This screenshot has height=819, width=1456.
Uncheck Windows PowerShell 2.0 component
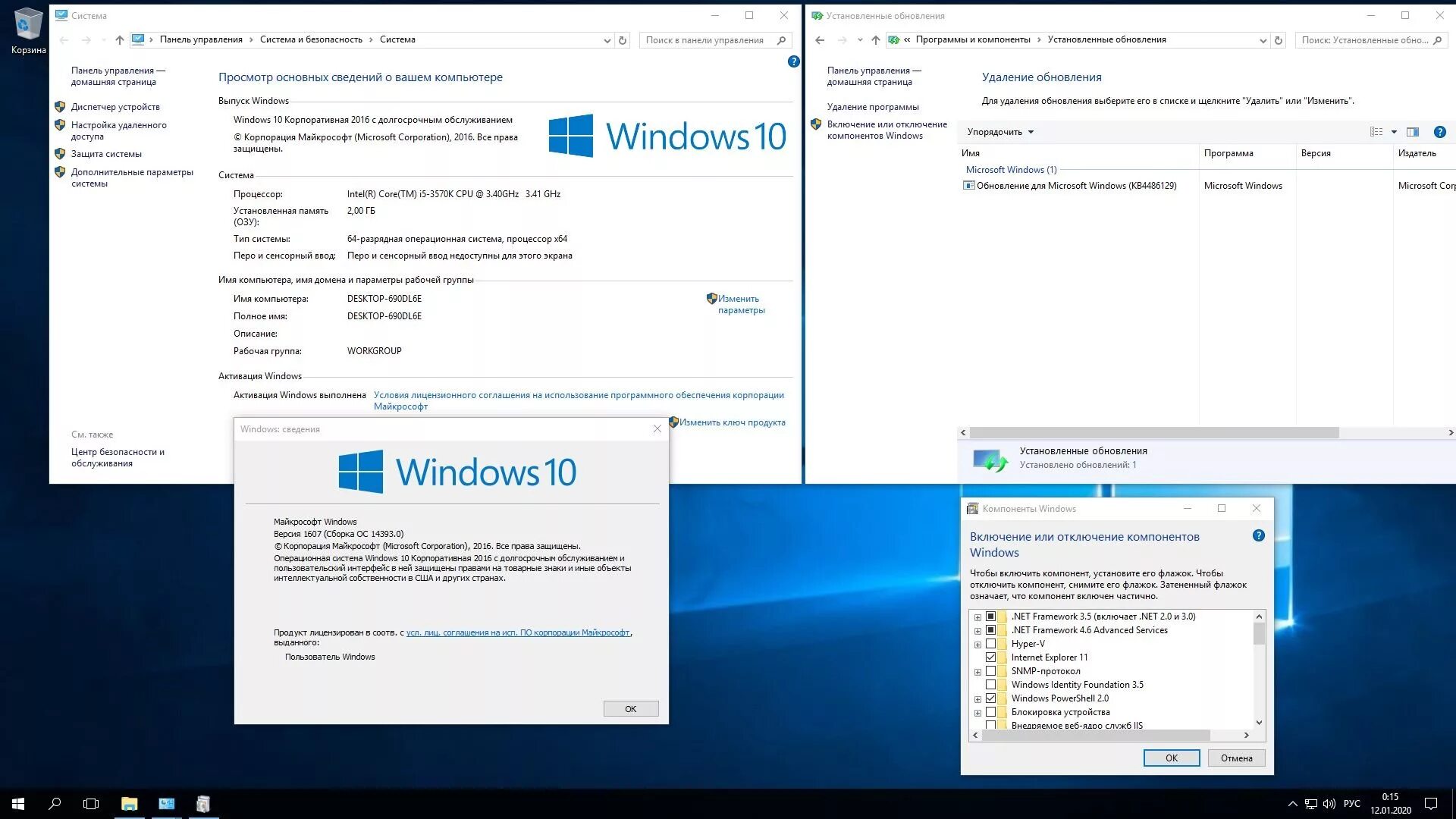(990, 698)
